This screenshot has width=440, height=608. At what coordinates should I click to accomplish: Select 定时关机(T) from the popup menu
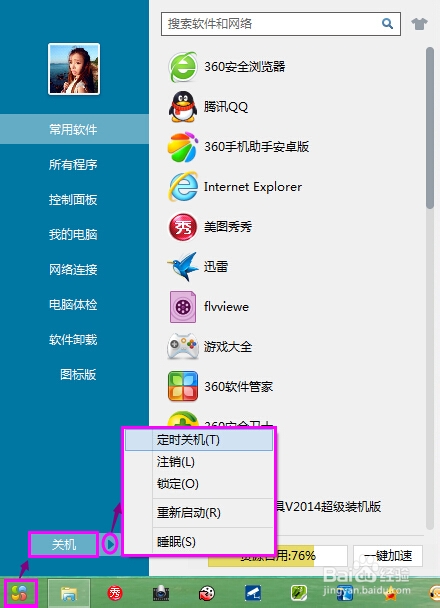click(198, 440)
